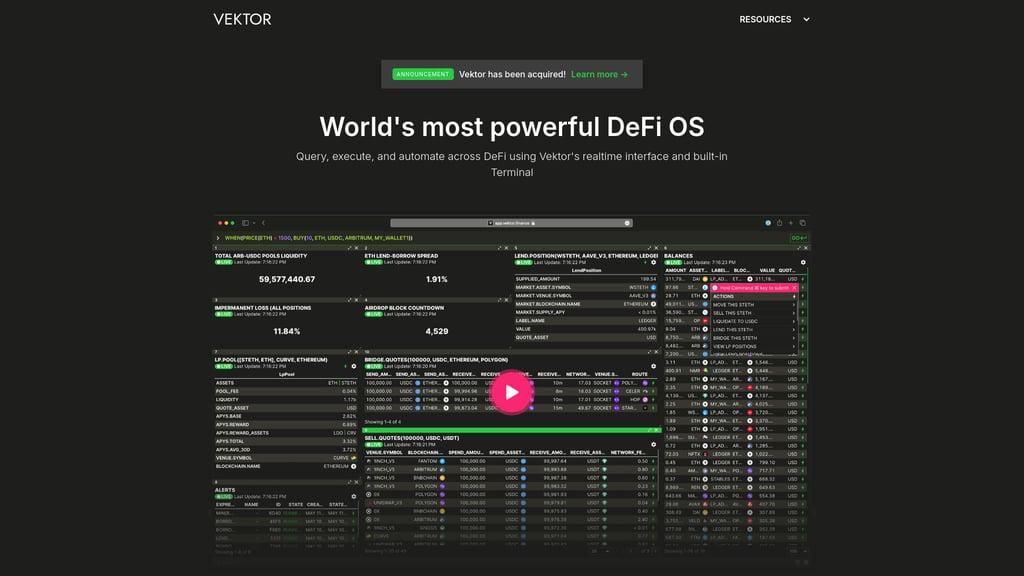Expand the Impermanent Loss panel
1024x576 pixels.
pyautogui.click(x=349, y=300)
